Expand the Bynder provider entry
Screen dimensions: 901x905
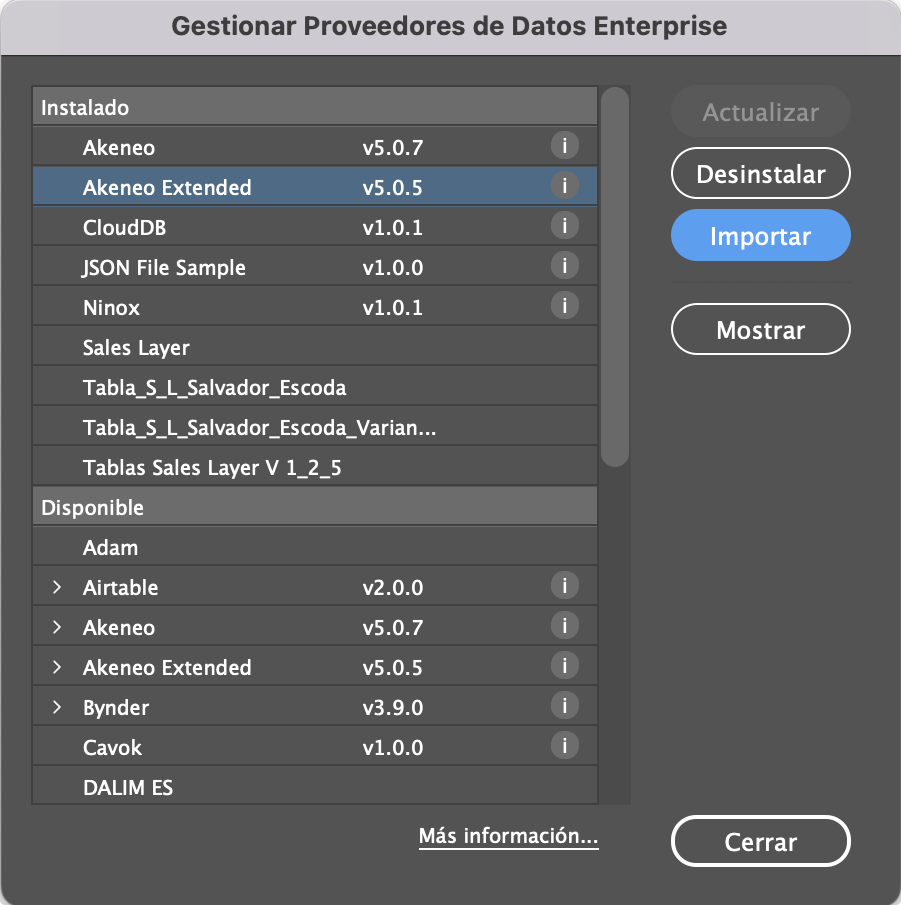tap(58, 706)
